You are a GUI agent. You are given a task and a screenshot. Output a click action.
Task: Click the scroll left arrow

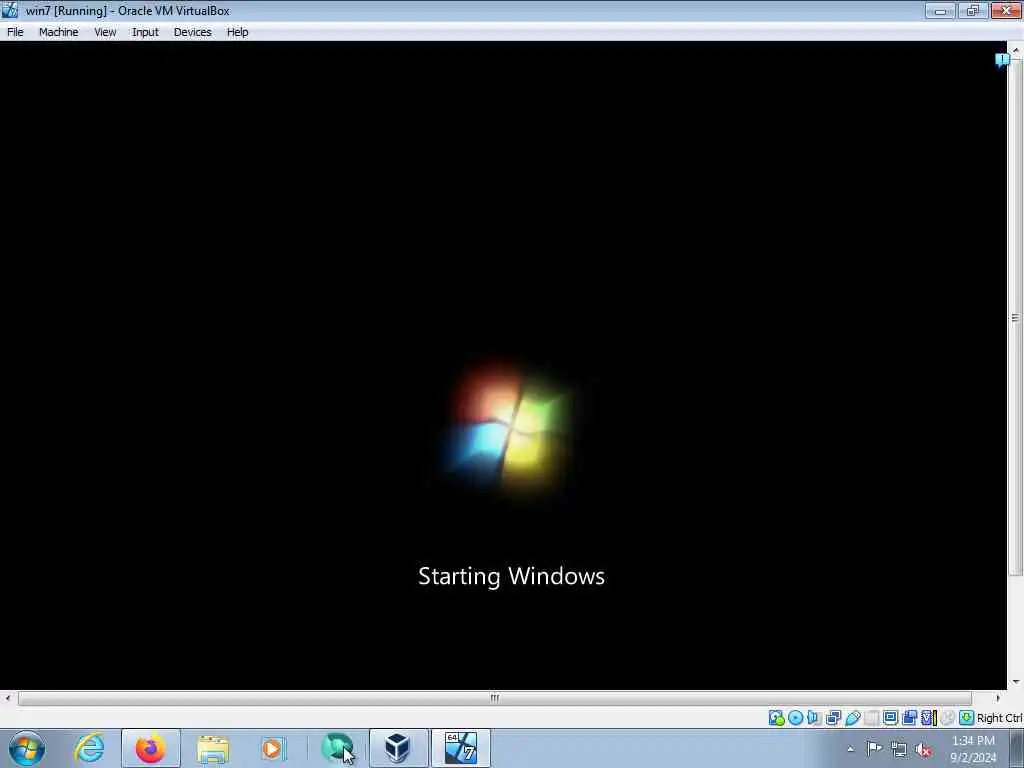7,698
